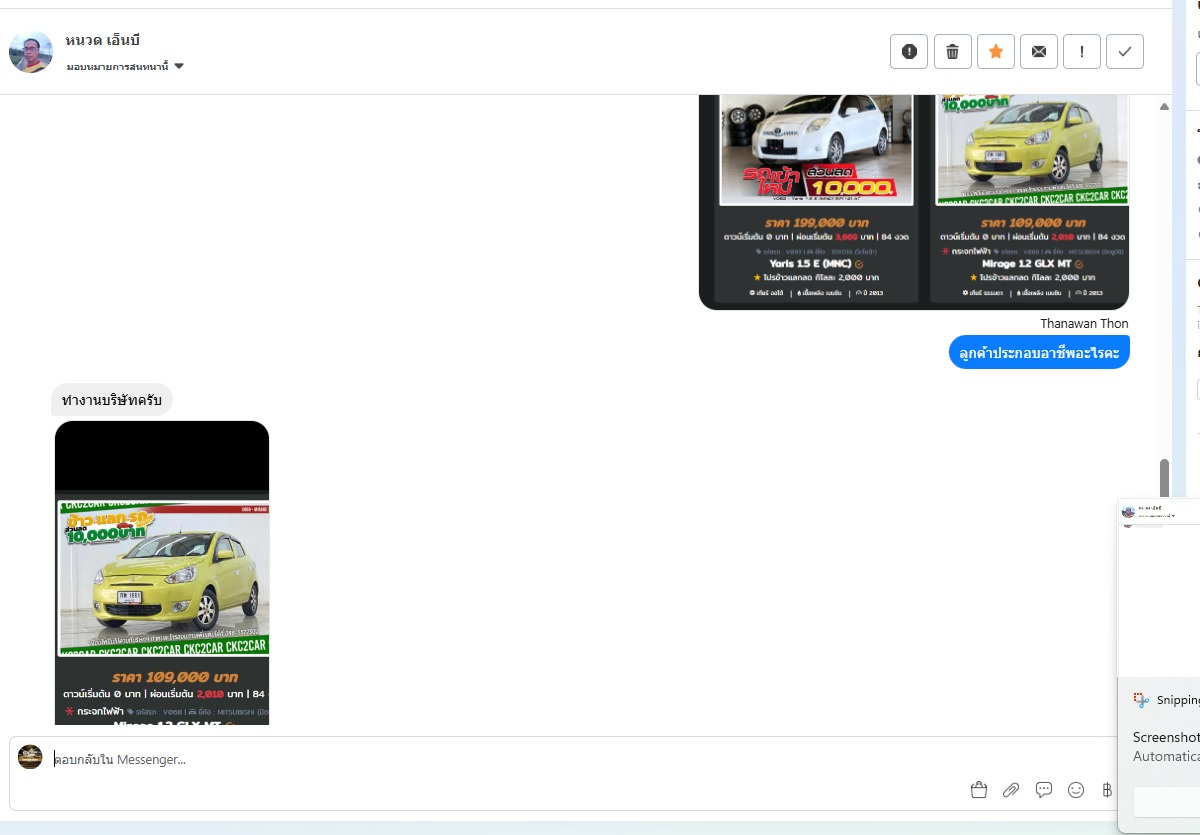
Task: Open assign conversation dropdown under contact name
Action: click(x=125, y=66)
